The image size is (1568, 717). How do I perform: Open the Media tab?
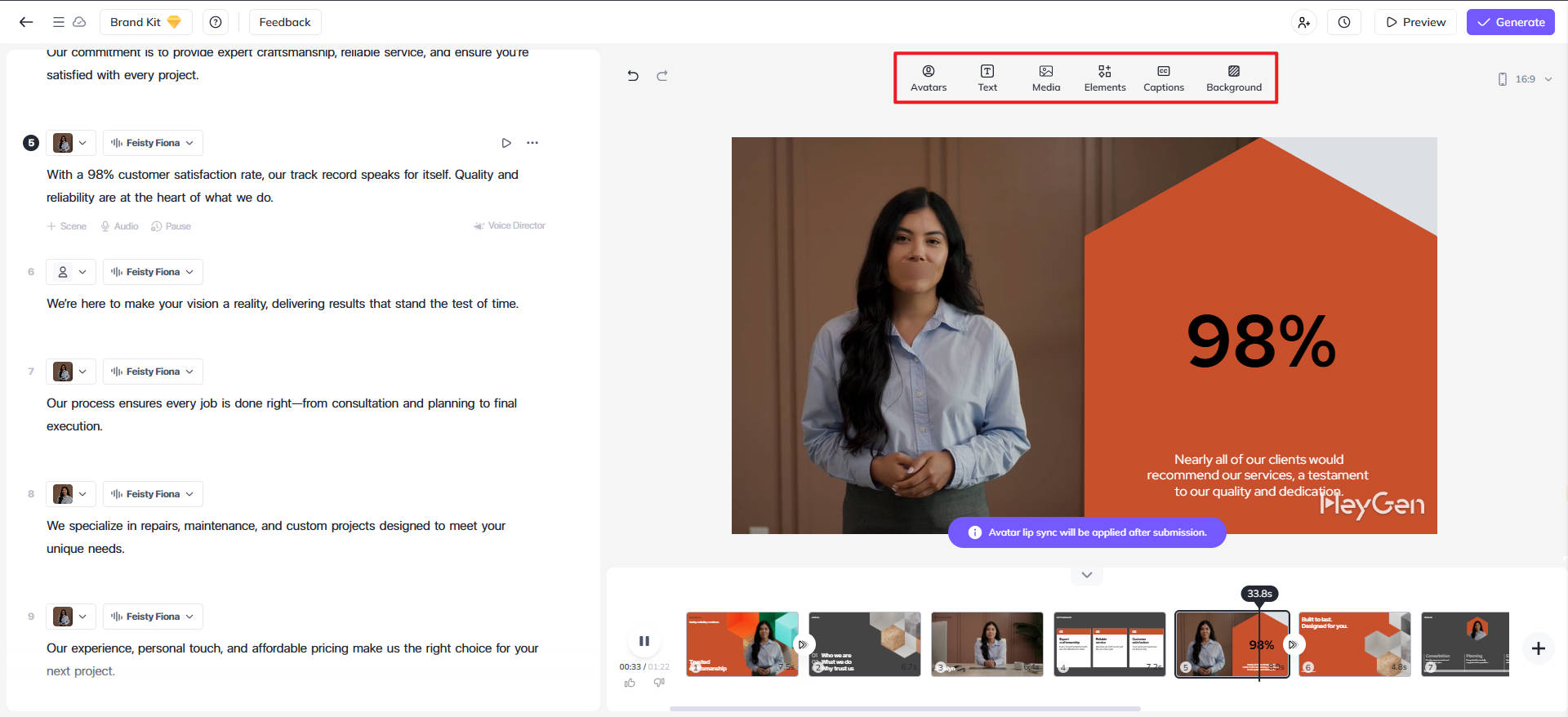point(1046,78)
